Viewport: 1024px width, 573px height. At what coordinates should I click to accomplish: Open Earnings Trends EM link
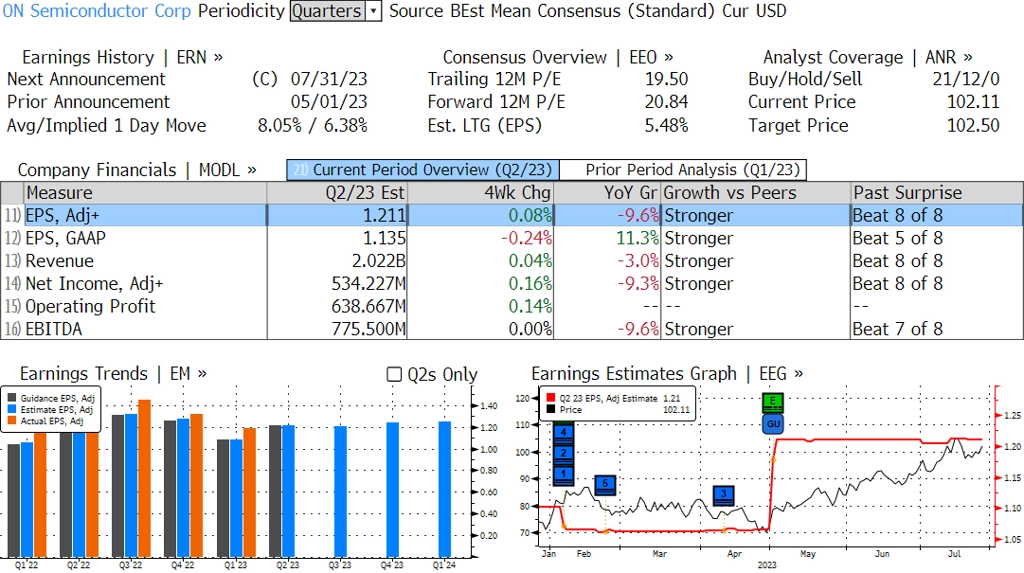tap(113, 374)
